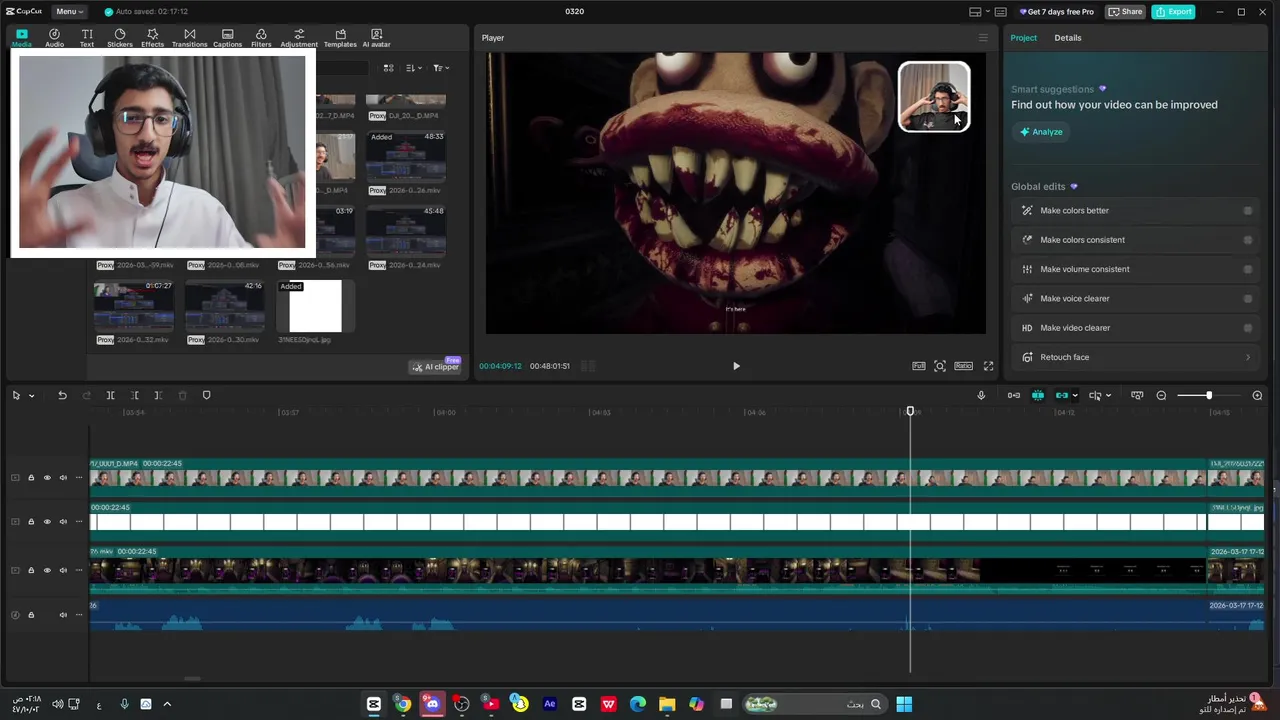This screenshot has width=1280, height=720.
Task: Open the AI avatar panel
Action: tap(376, 38)
